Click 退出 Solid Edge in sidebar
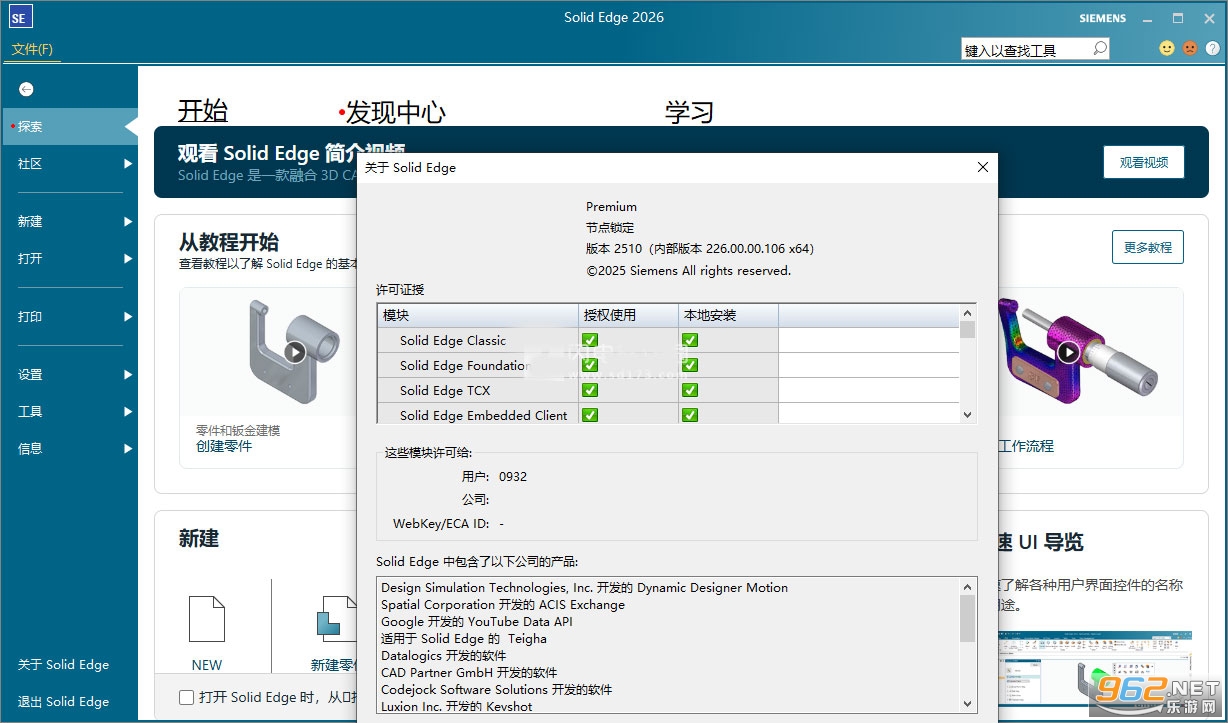Screen dimensions: 1228x723 pos(64,701)
